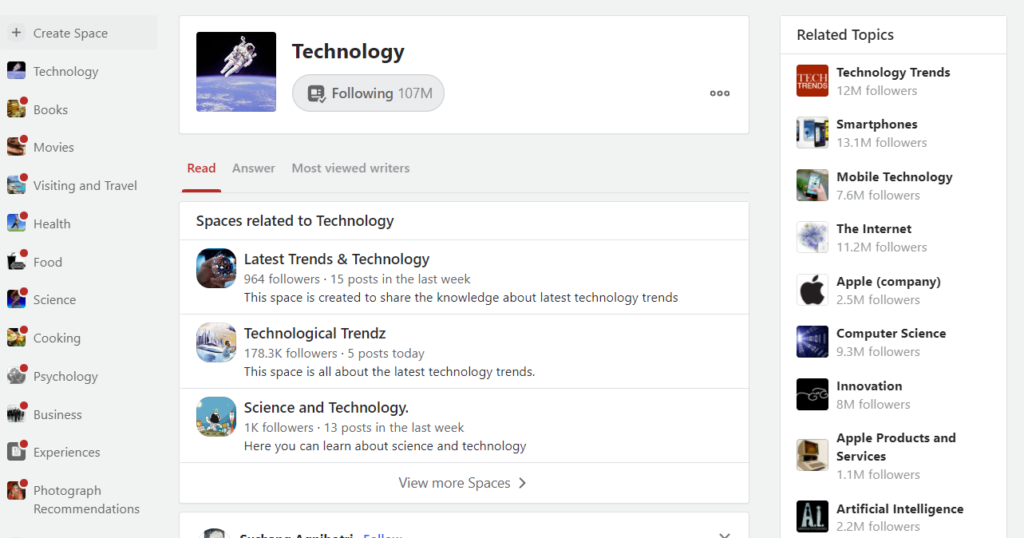Click the Technology astronaut topic image
This screenshot has height=538, width=1024.
(x=236, y=72)
